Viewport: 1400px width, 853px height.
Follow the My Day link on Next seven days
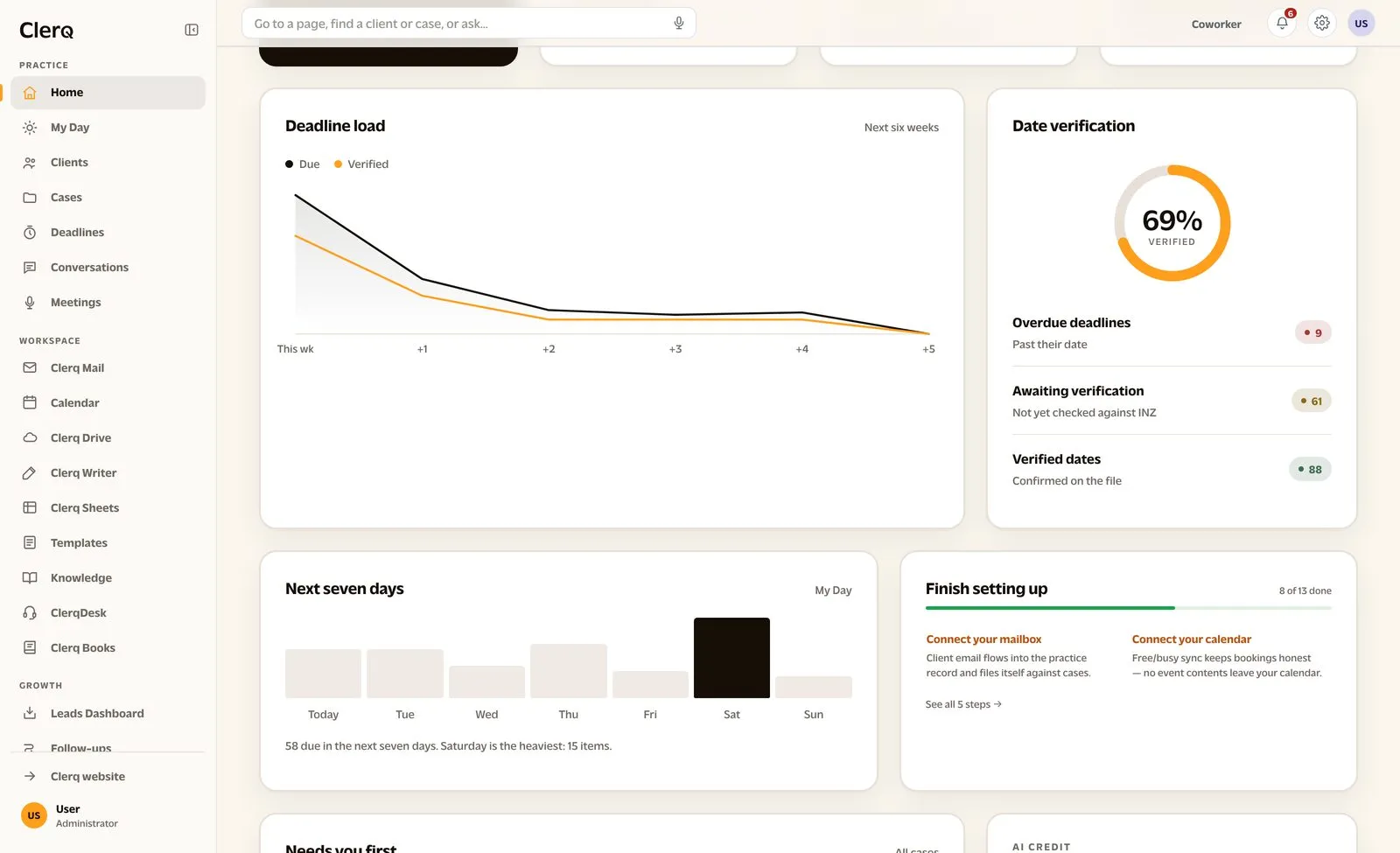(833, 591)
